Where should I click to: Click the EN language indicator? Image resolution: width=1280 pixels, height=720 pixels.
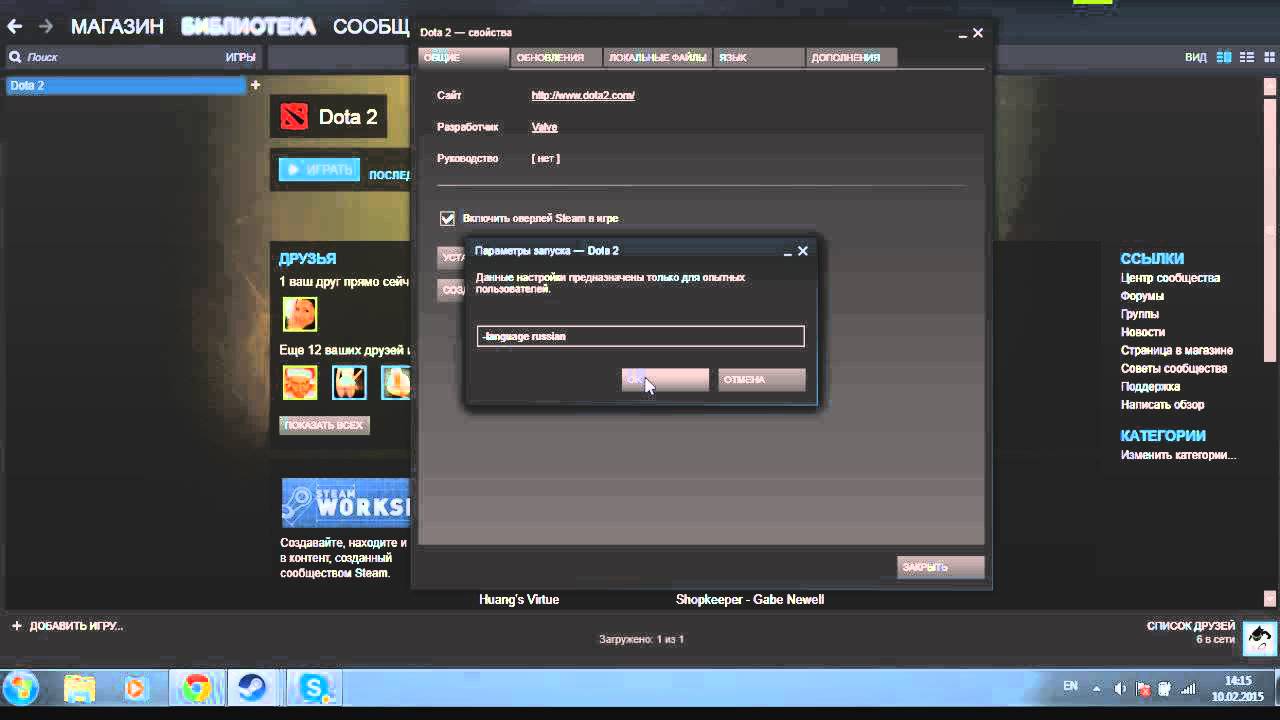1070,687
